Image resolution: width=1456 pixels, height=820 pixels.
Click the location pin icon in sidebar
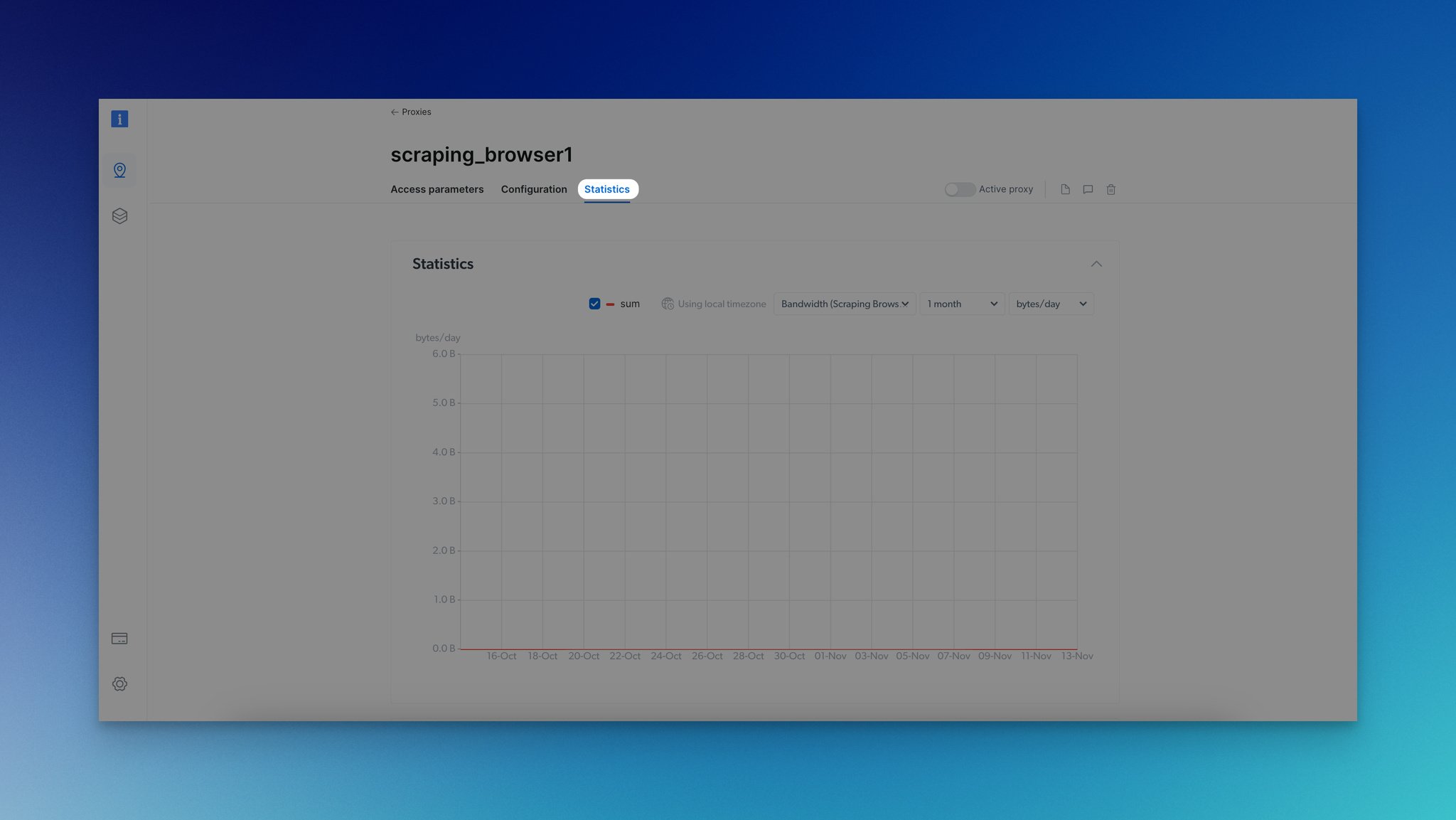click(x=119, y=169)
